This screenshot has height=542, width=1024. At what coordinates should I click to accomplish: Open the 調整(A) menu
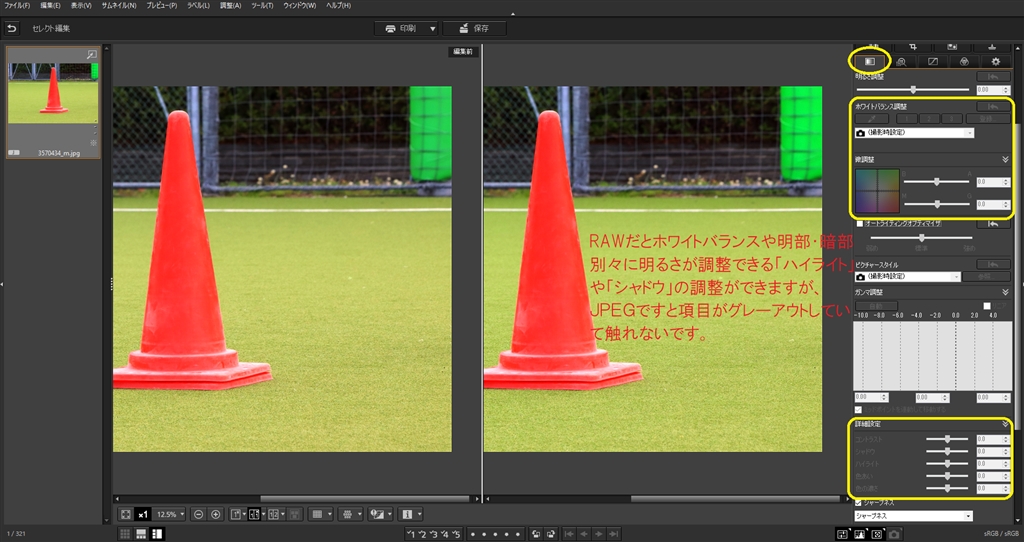click(230, 6)
